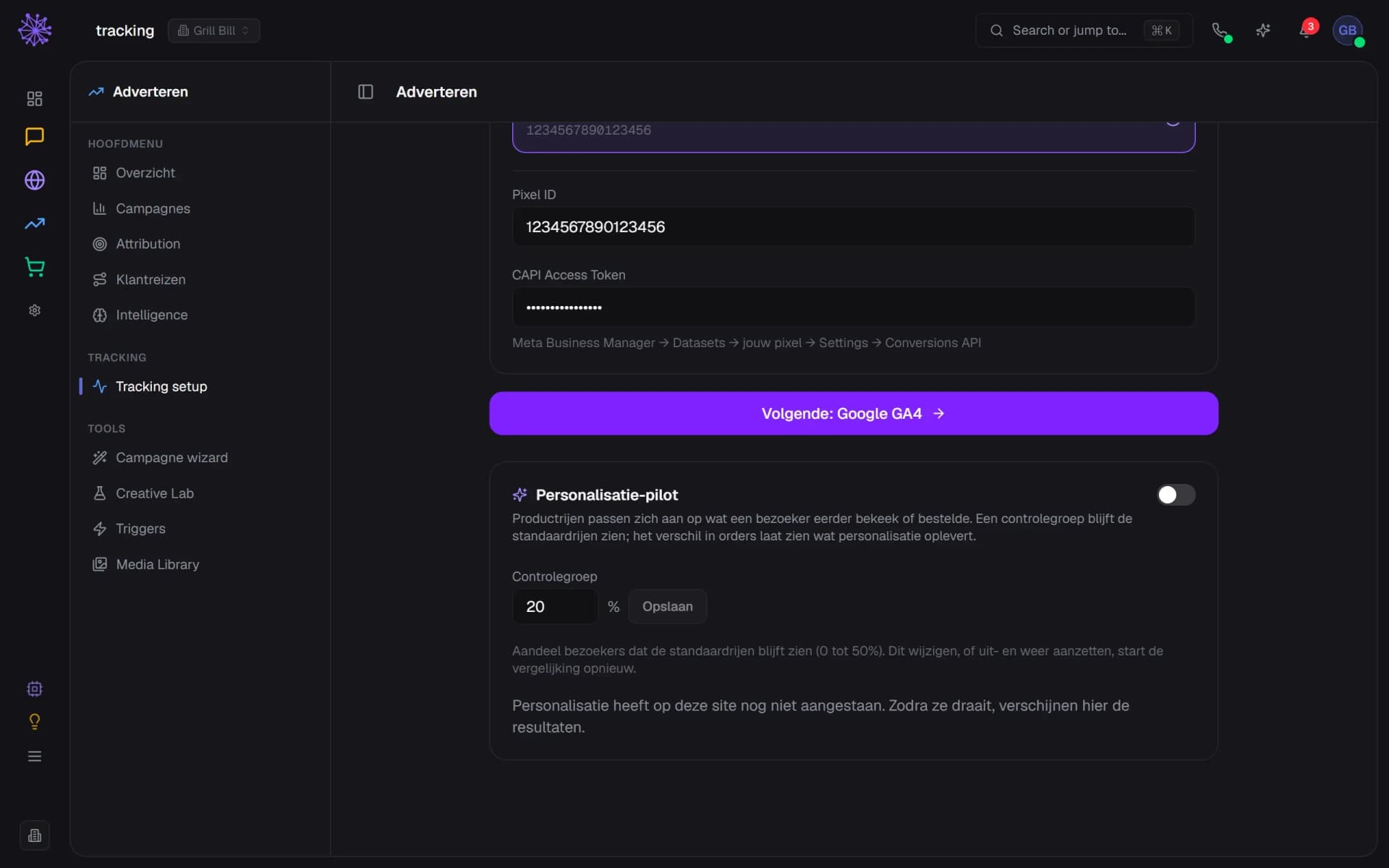Click the 'tracking' title in top bar
The image size is (1389, 868).
pyautogui.click(x=124, y=30)
